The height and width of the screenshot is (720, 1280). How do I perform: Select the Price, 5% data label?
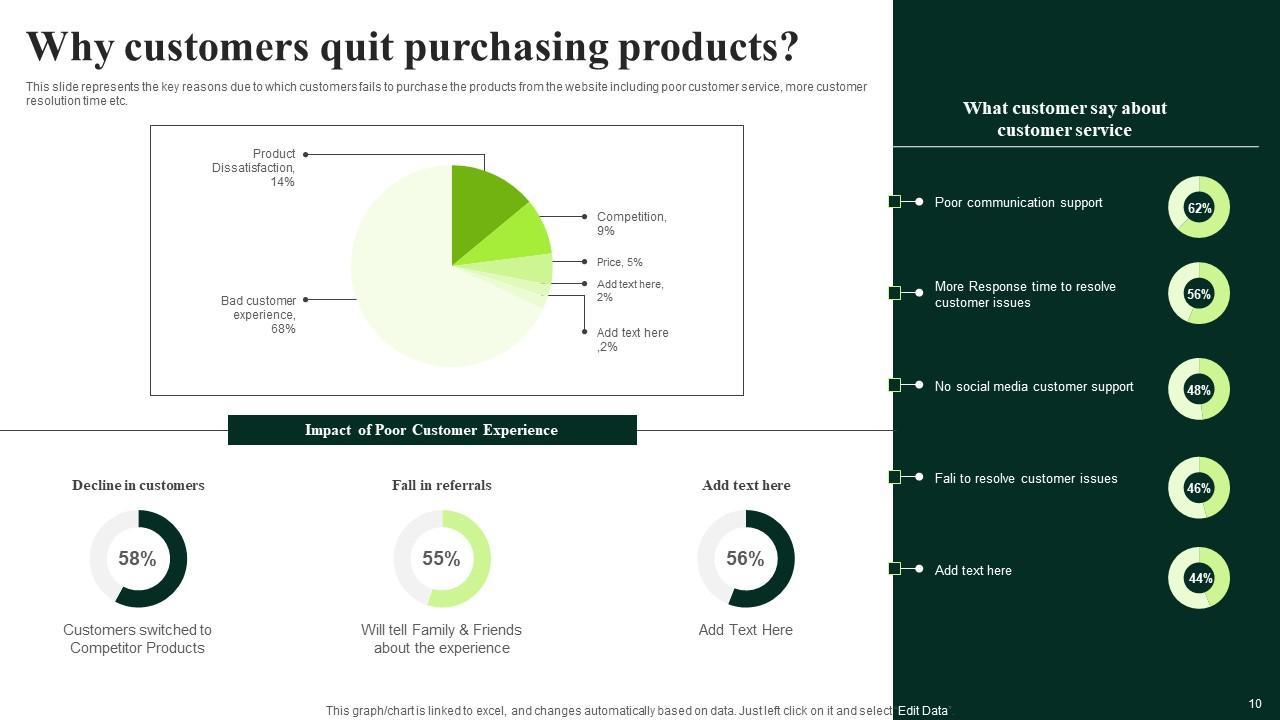coord(619,262)
